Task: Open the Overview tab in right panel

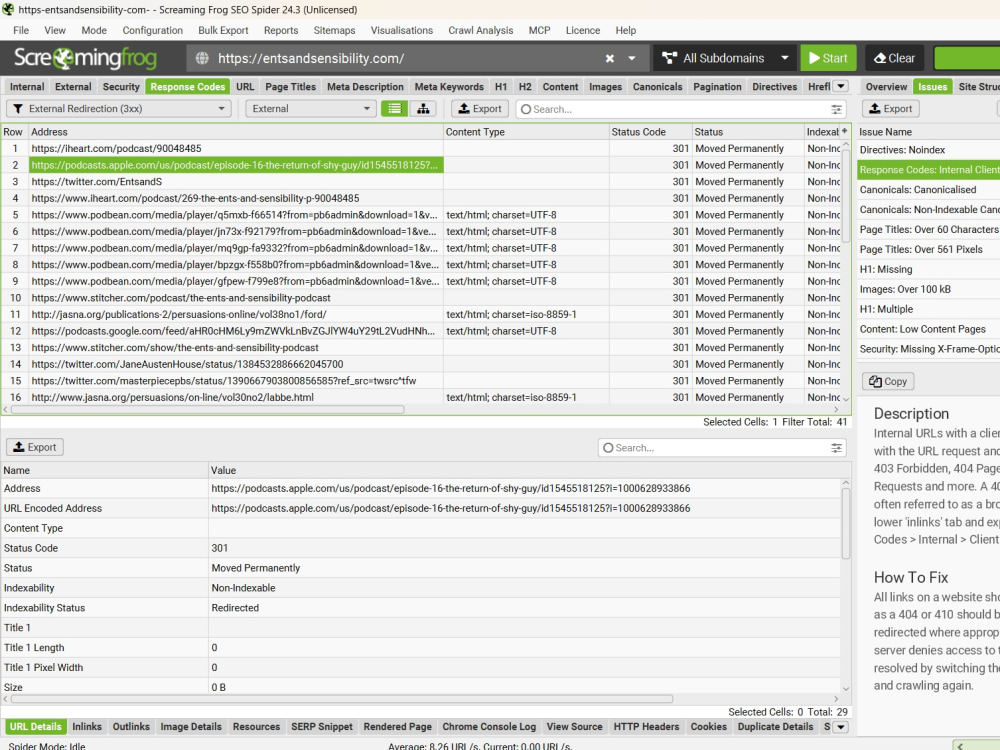Action: (886, 87)
